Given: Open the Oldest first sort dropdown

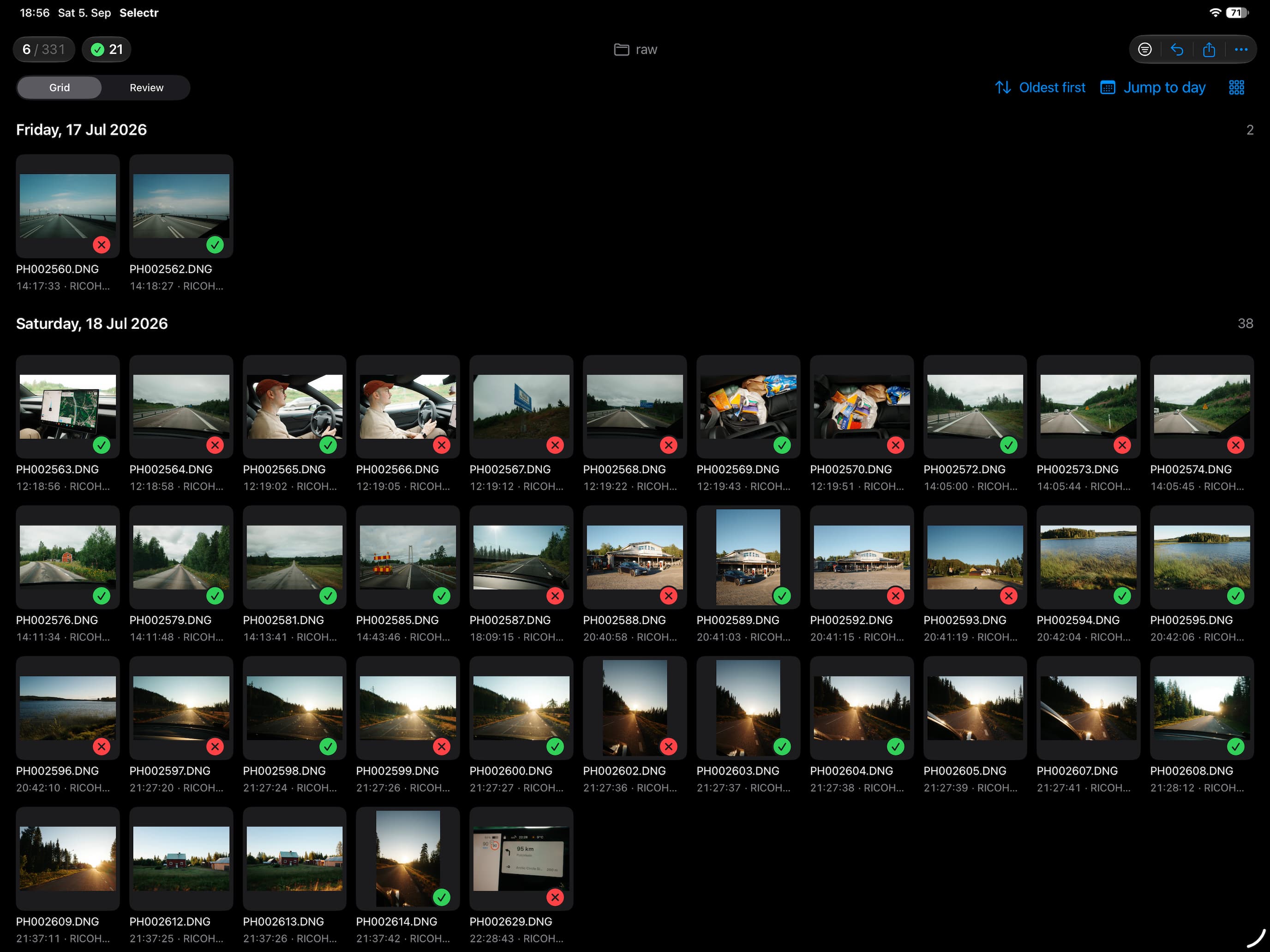Looking at the screenshot, I should click(1040, 87).
